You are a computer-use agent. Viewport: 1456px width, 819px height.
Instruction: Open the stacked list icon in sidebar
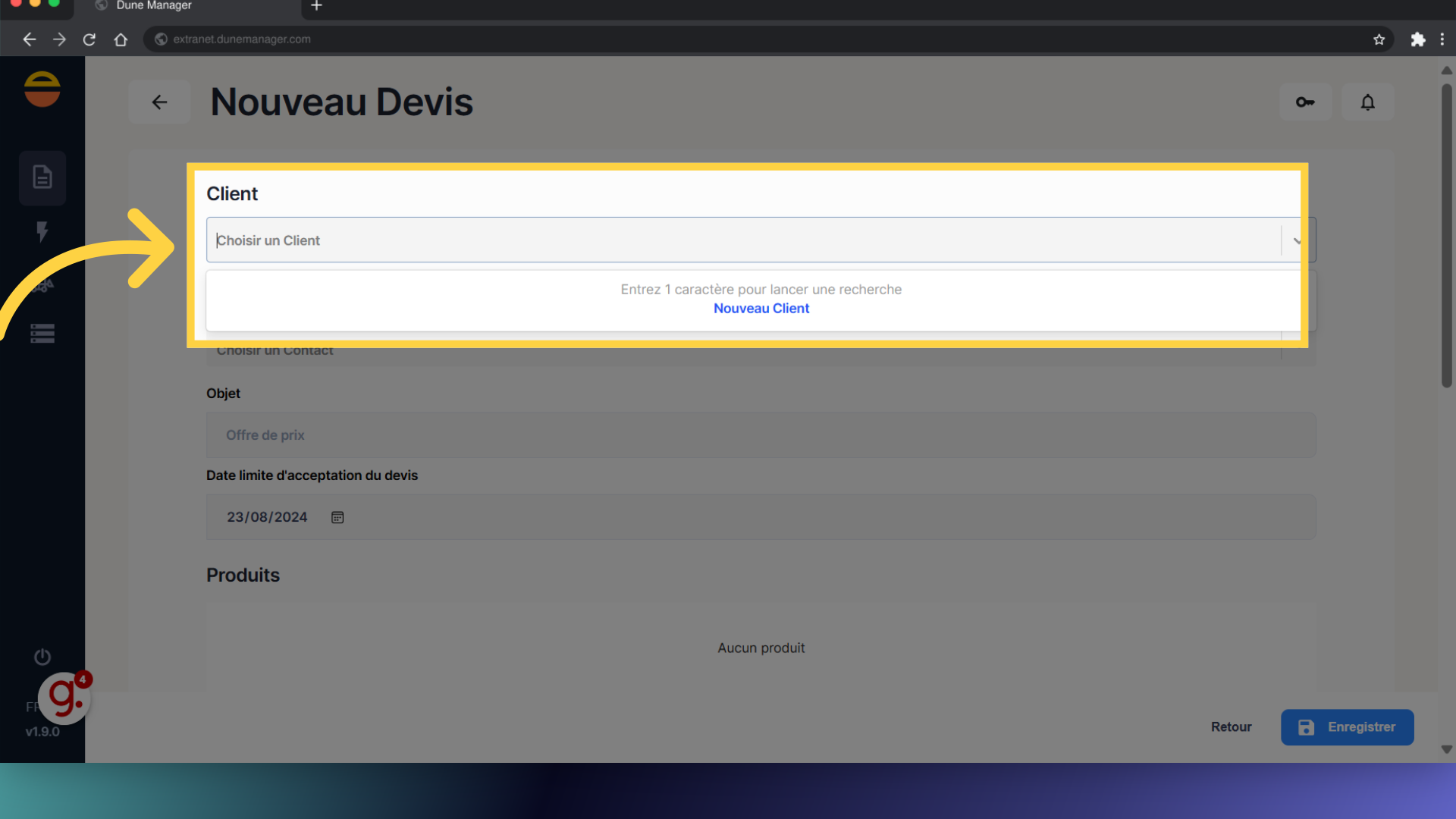pos(42,334)
